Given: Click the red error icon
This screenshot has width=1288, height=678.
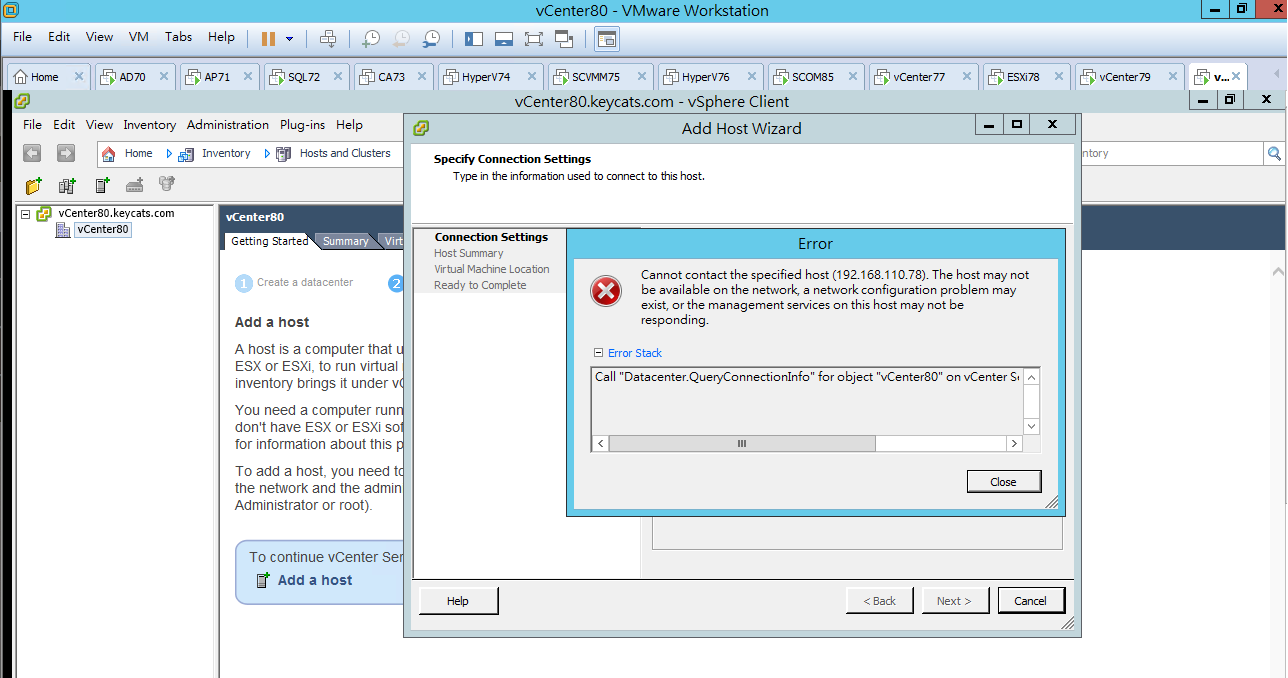Looking at the screenshot, I should coord(606,291).
